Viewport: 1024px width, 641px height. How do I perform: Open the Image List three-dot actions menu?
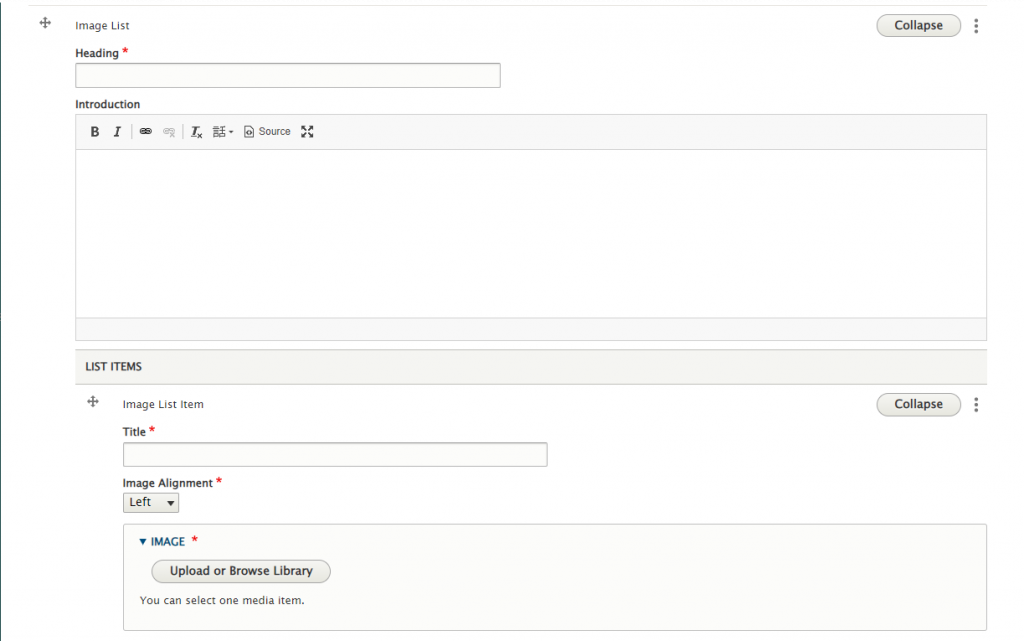(976, 25)
